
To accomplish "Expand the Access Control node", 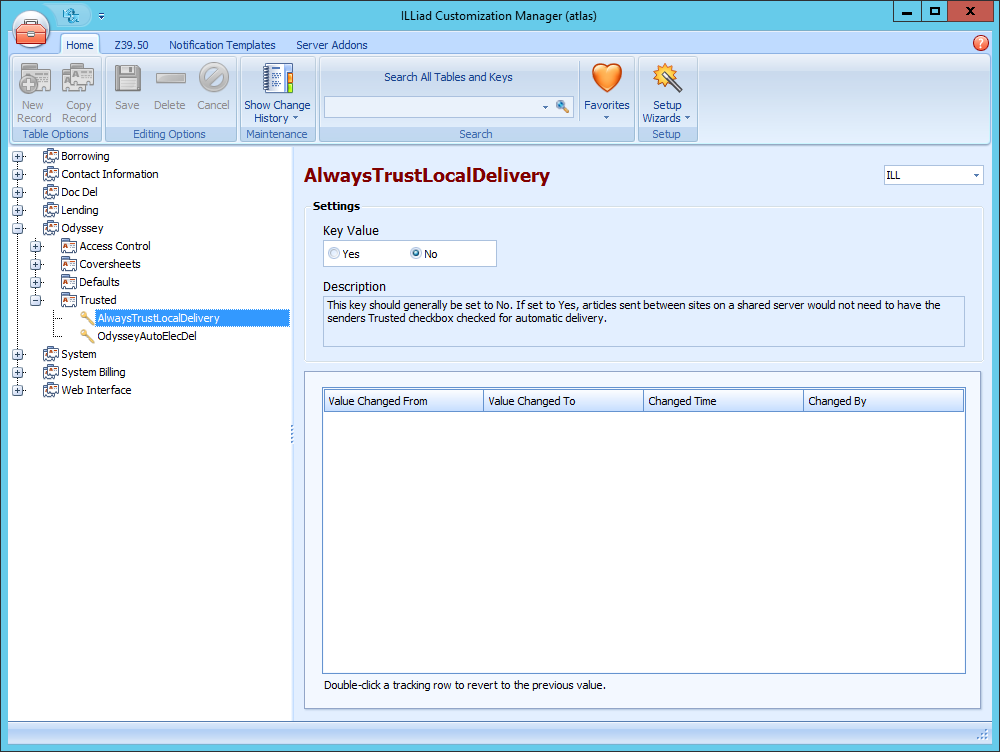I will tap(36, 246).
